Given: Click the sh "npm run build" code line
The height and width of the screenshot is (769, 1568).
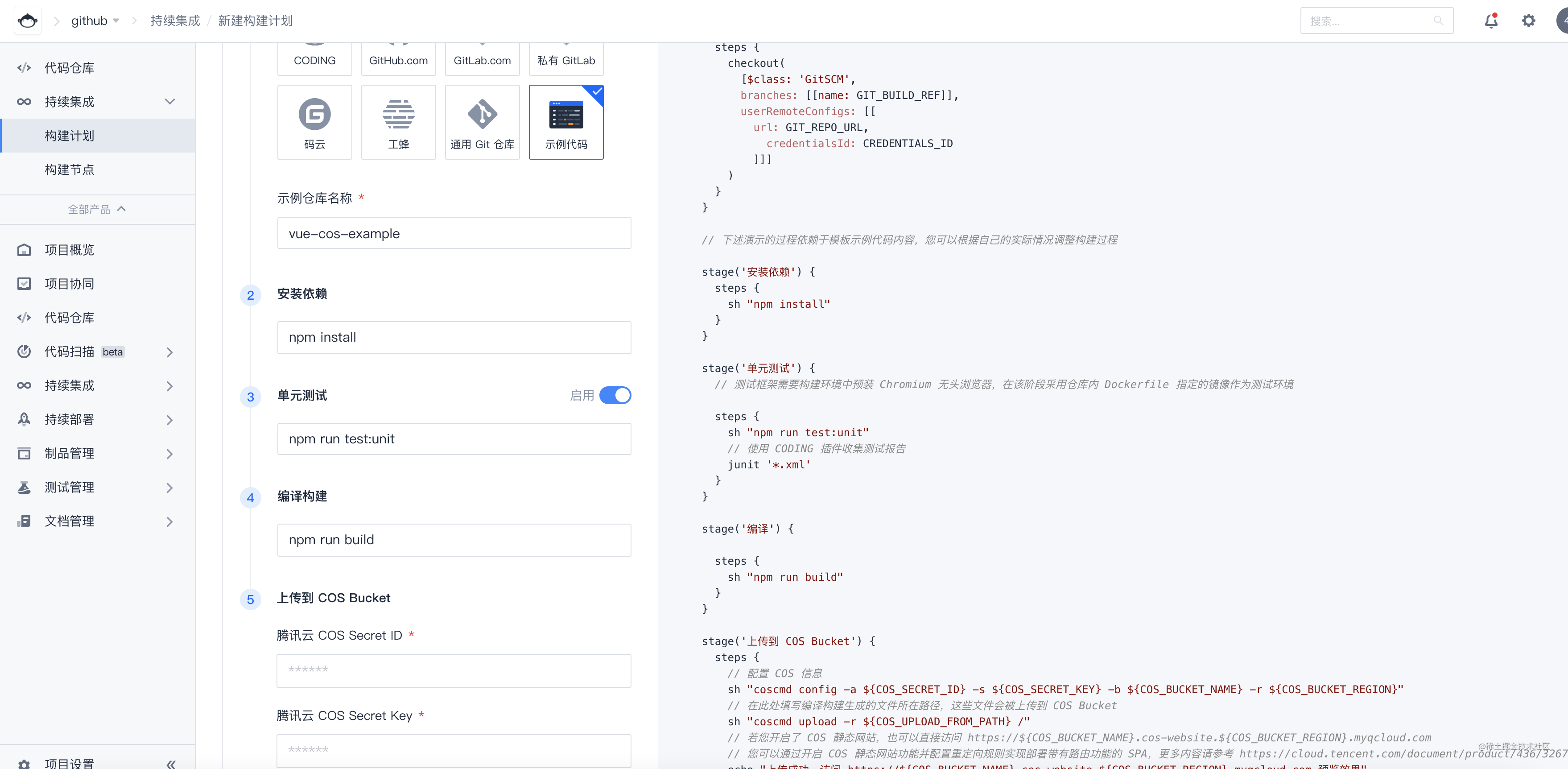Looking at the screenshot, I should click(x=785, y=577).
